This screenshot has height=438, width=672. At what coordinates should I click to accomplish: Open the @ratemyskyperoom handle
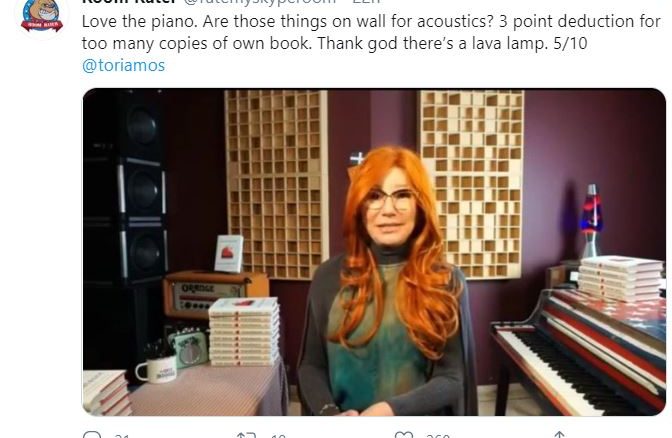pyautogui.click(x=260, y=2)
